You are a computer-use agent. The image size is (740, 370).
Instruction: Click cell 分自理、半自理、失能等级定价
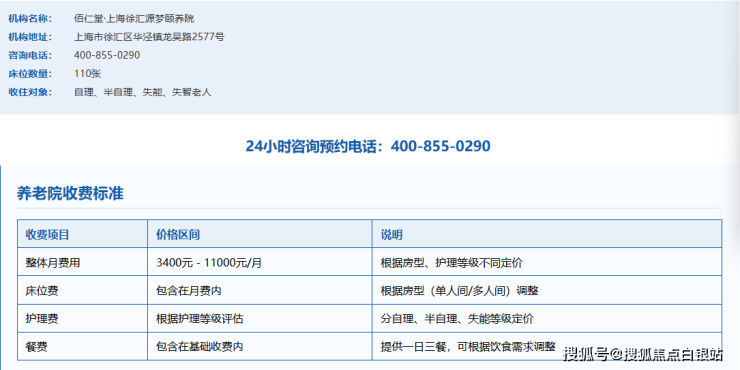[x=457, y=319]
